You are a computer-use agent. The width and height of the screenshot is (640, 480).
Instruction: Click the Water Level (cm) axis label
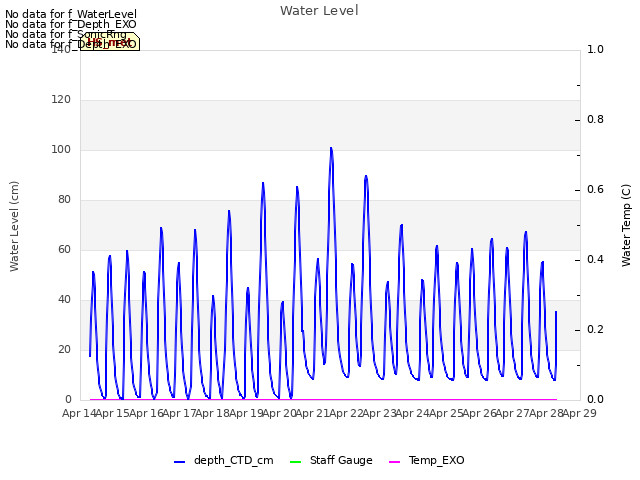coord(14,226)
